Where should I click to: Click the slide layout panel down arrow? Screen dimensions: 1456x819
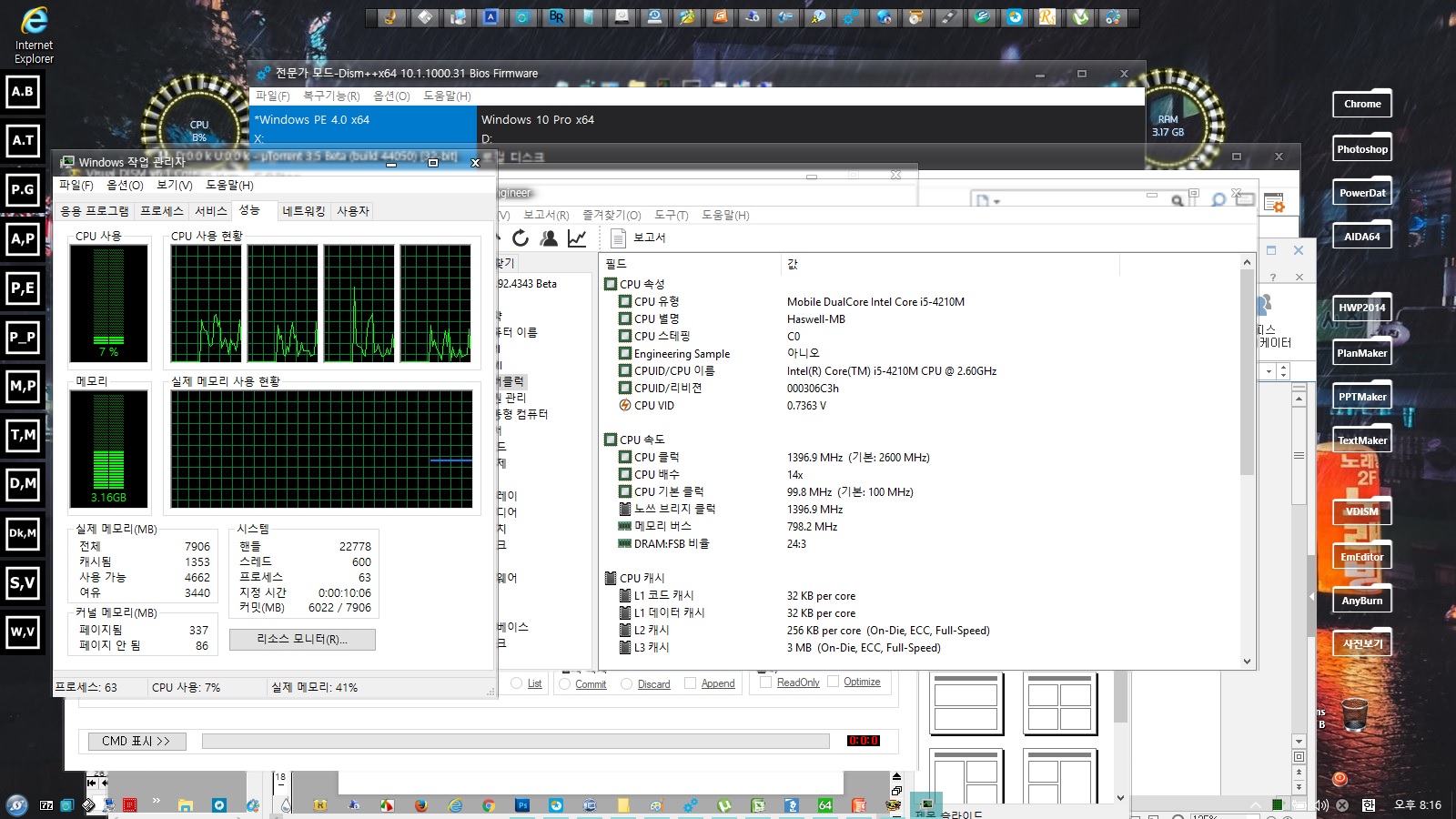click(x=1120, y=798)
